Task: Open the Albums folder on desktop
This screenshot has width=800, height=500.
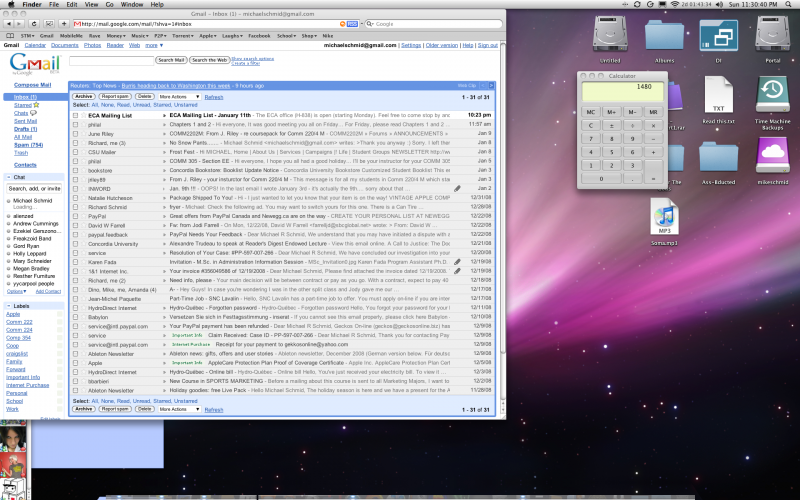Action: tap(664, 34)
